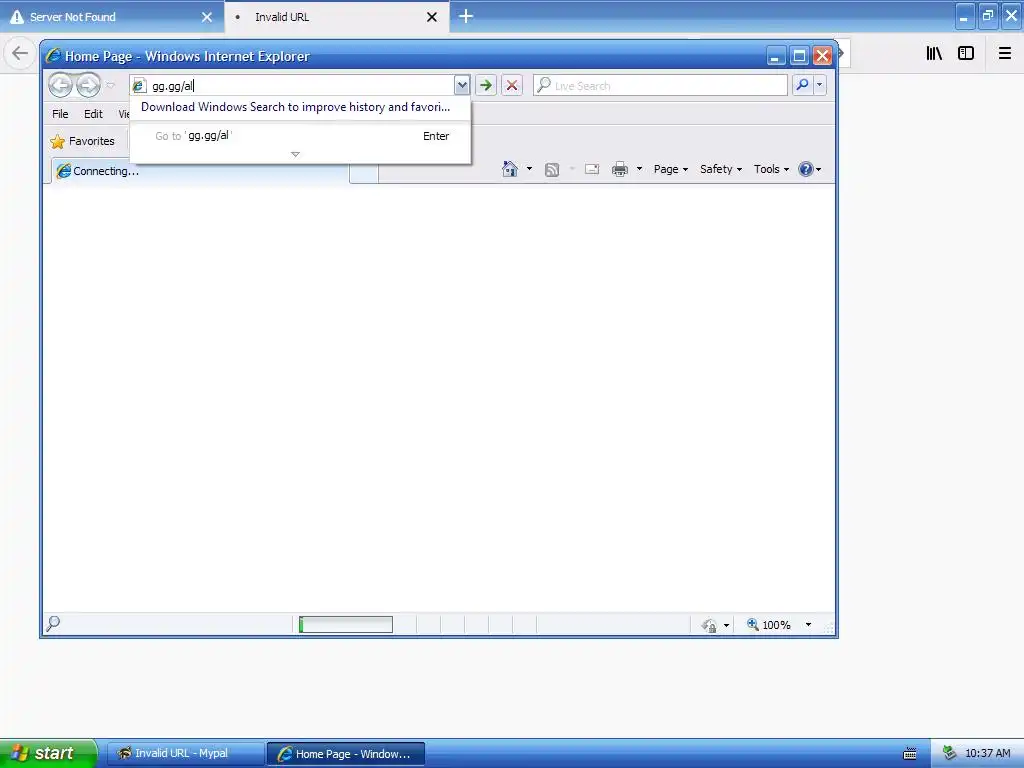Image resolution: width=1024 pixels, height=768 pixels.
Task: Open the Edit menu
Action: [93, 114]
